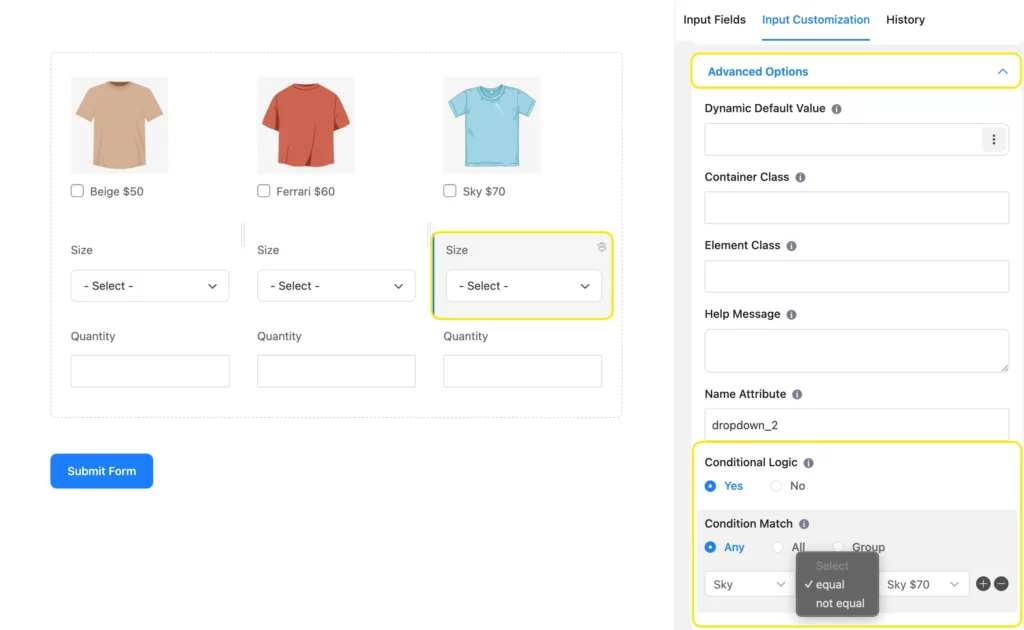Screen dimensions: 1024x630
Task: Show Condition Match info icon
Action: [x=804, y=524]
